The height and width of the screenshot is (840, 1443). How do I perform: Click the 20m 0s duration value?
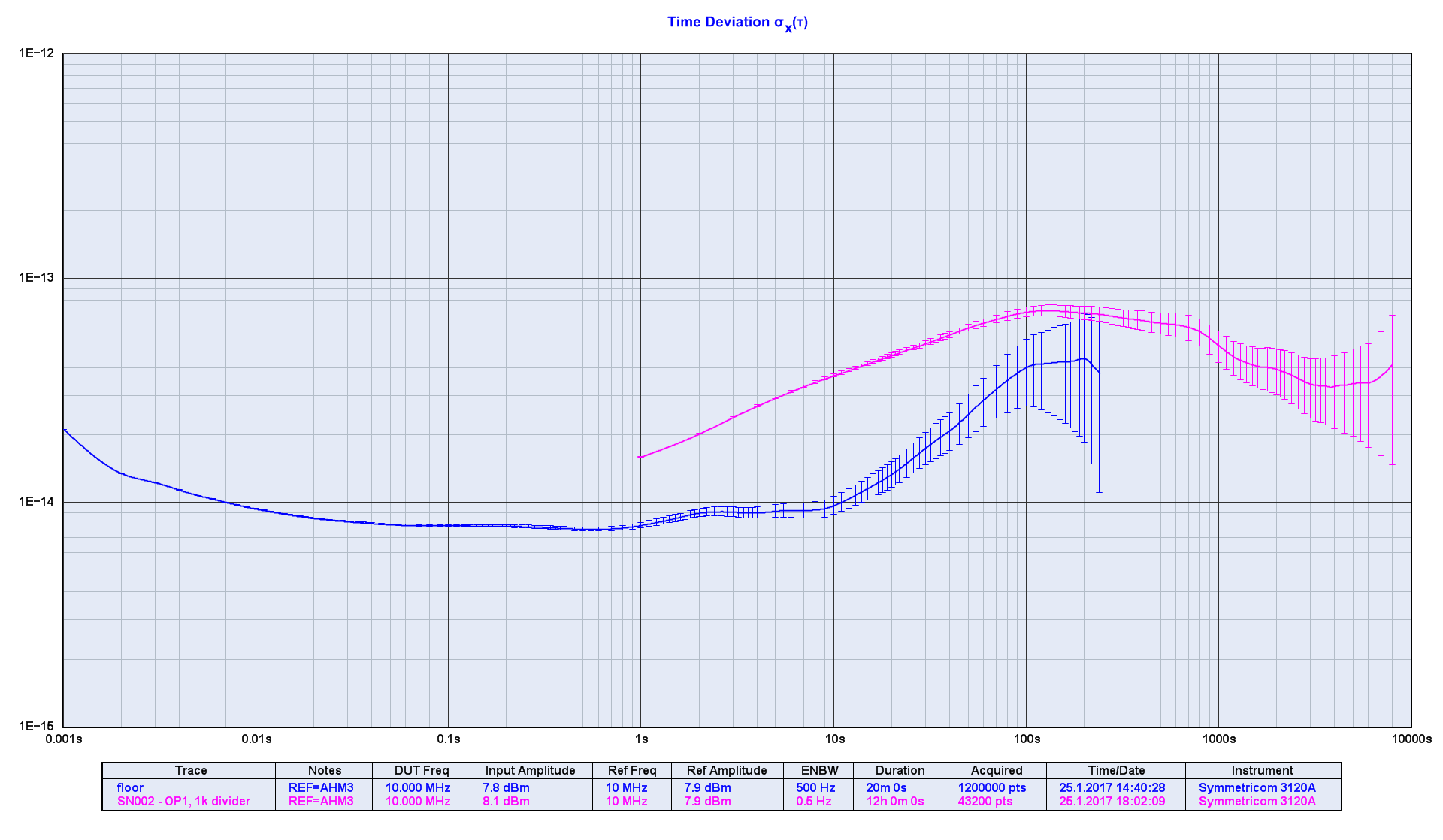point(886,787)
